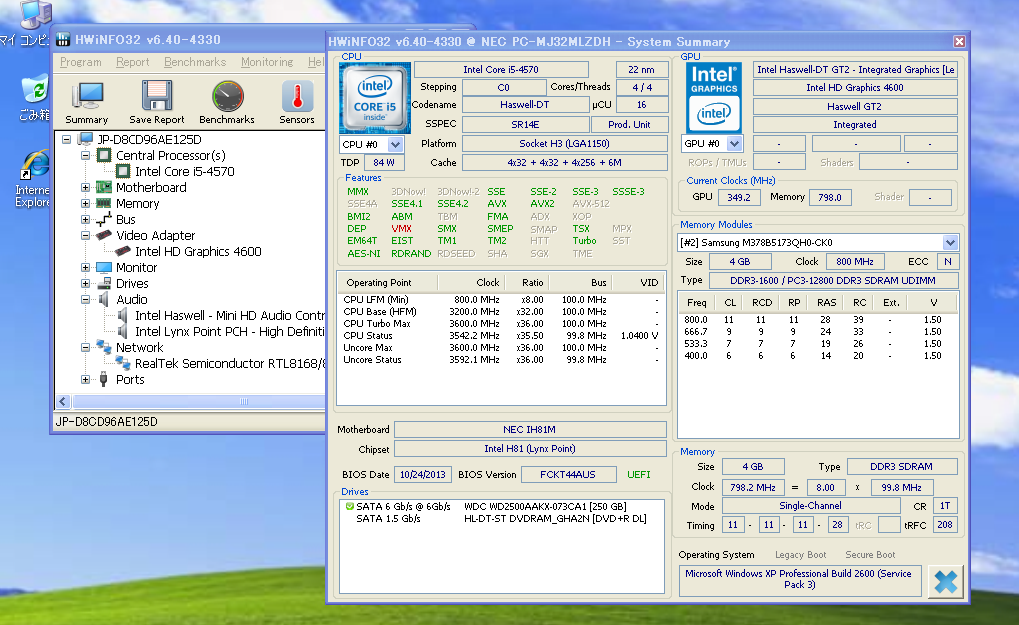Click the Motherboard field NEC IH81M

pyautogui.click(x=530, y=429)
